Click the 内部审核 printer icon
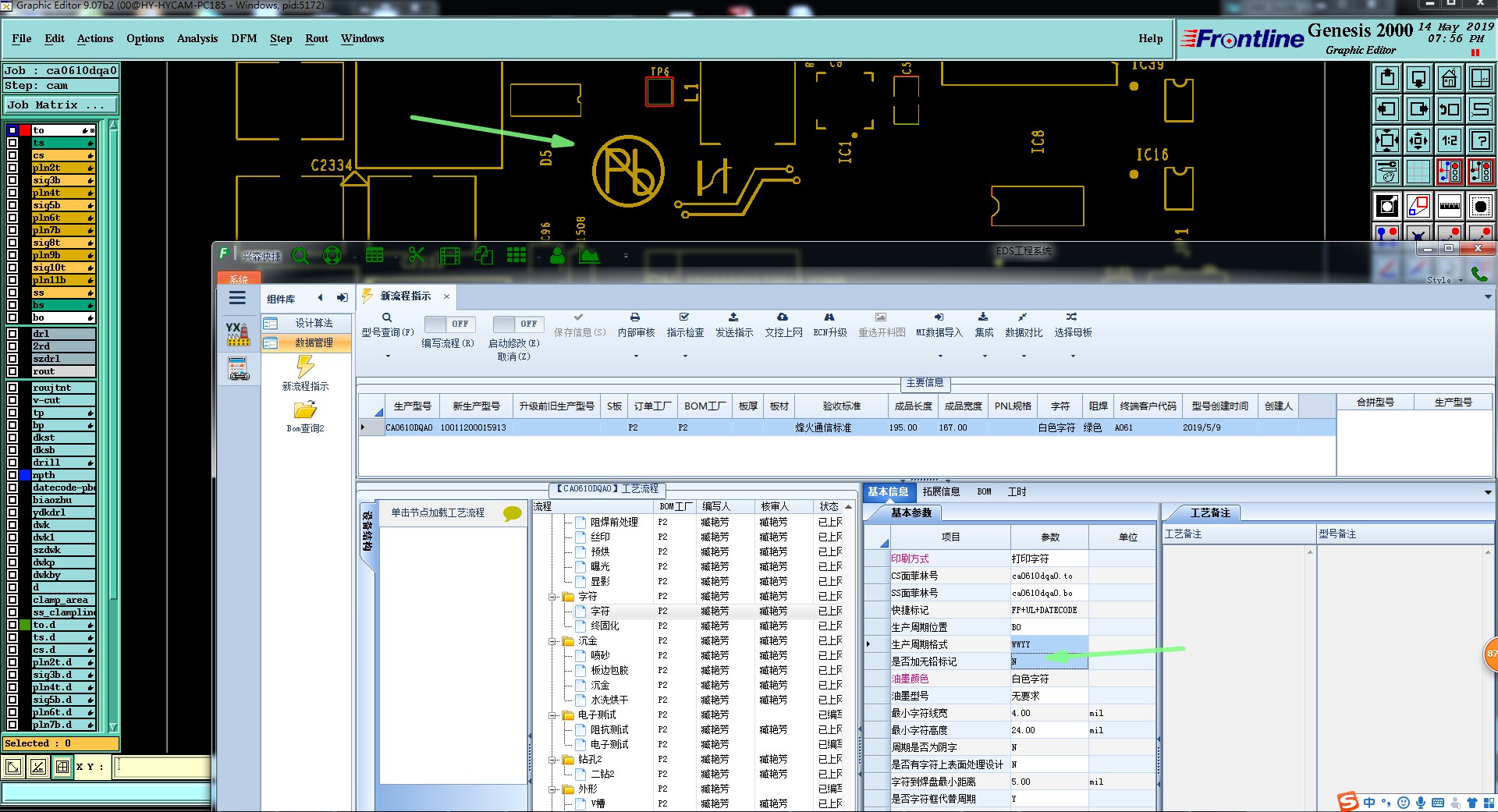The image size is (1498, 812). click(635, 317)
